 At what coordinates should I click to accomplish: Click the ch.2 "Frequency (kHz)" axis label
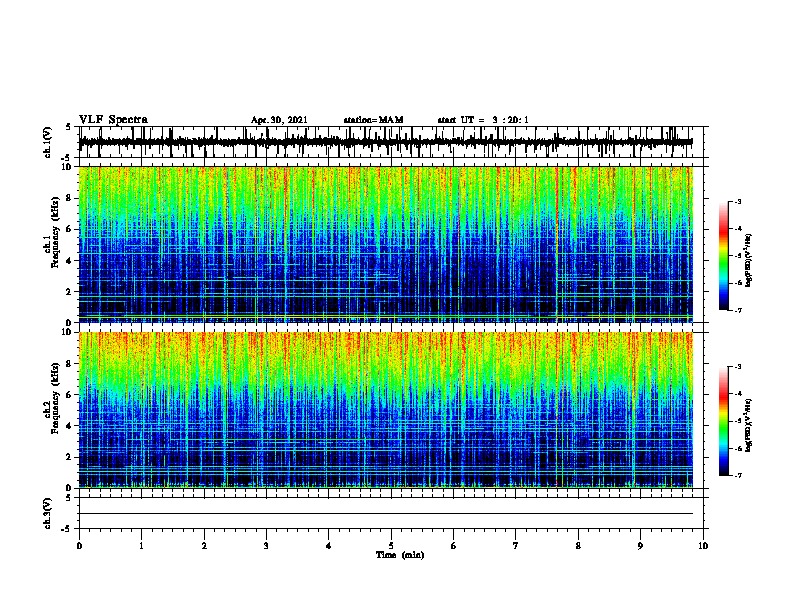pos(55,398)
